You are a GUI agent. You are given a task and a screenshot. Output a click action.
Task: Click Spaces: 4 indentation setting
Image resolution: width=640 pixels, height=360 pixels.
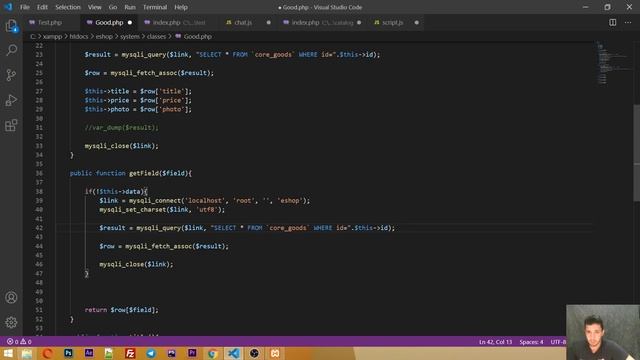click(x=531, y=342)
